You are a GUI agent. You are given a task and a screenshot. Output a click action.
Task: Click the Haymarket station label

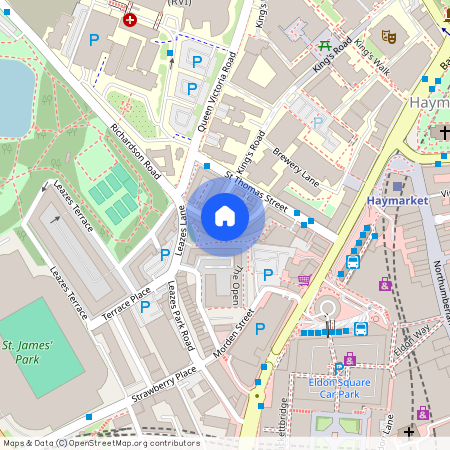pos(397,201)
